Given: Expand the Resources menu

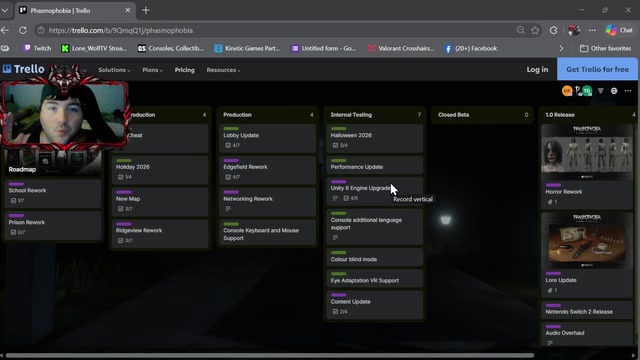Looking at the screenshot, I should (x=223, y=70).
